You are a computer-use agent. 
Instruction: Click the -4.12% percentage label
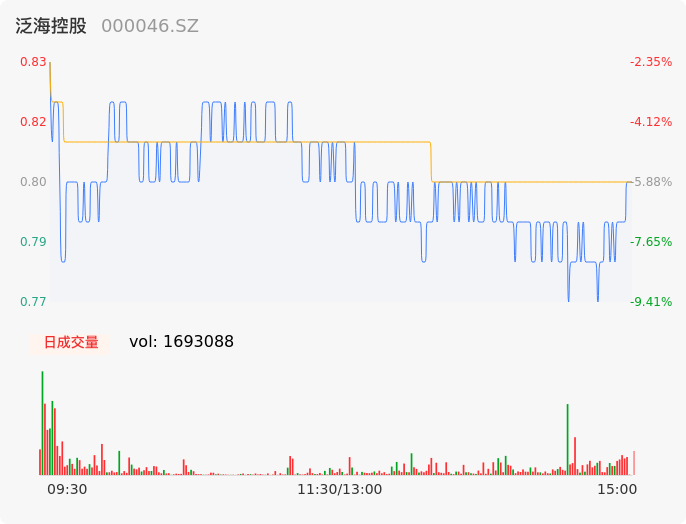(x=651, y=122)
